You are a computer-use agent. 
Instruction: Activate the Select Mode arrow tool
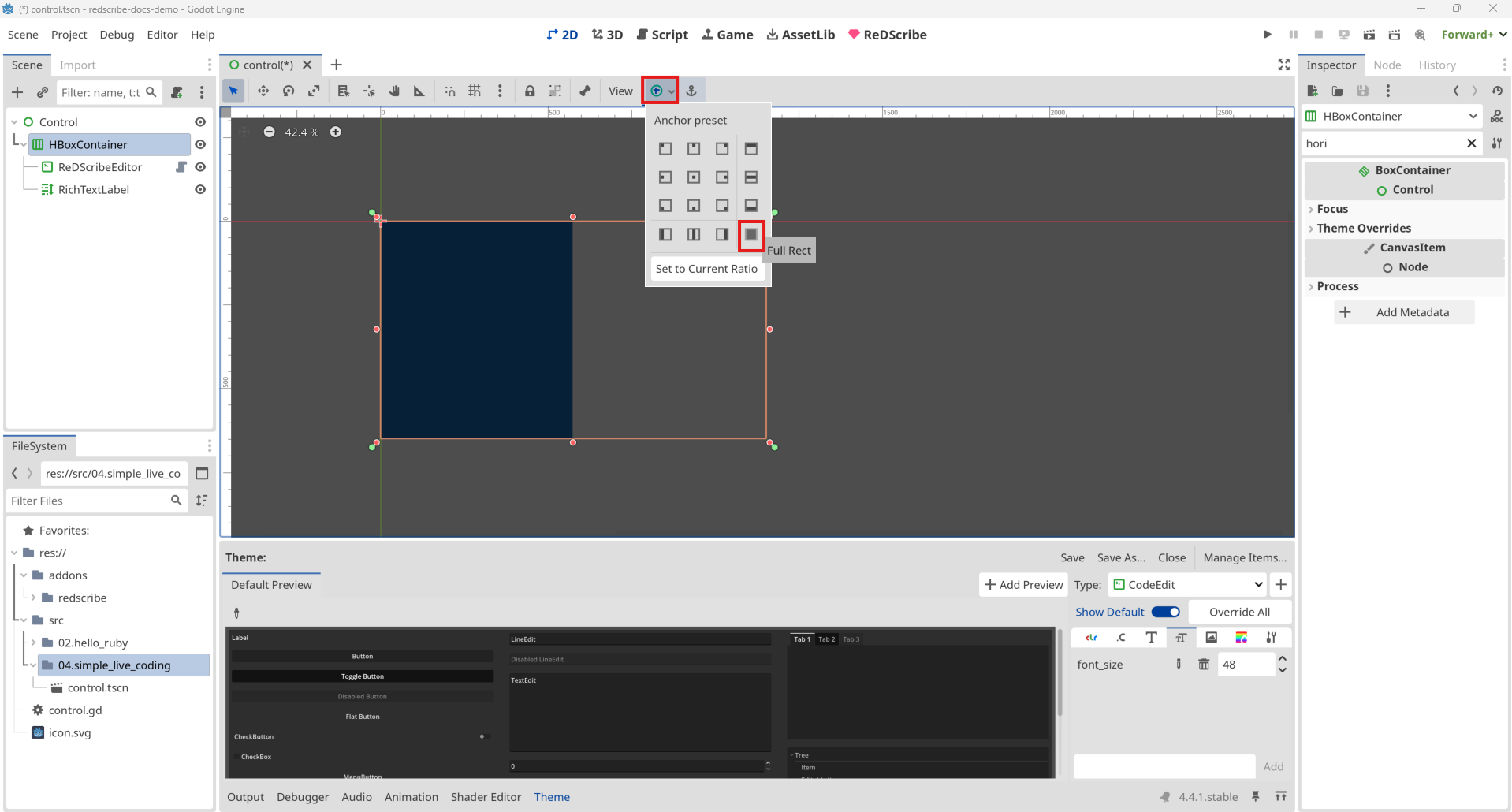click(x=233, y=91)
